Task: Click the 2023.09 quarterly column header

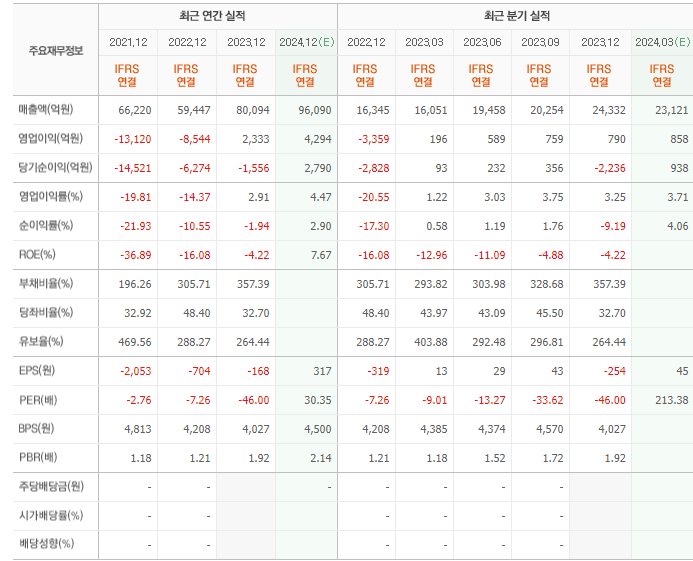Action: (x=540, y=42)
